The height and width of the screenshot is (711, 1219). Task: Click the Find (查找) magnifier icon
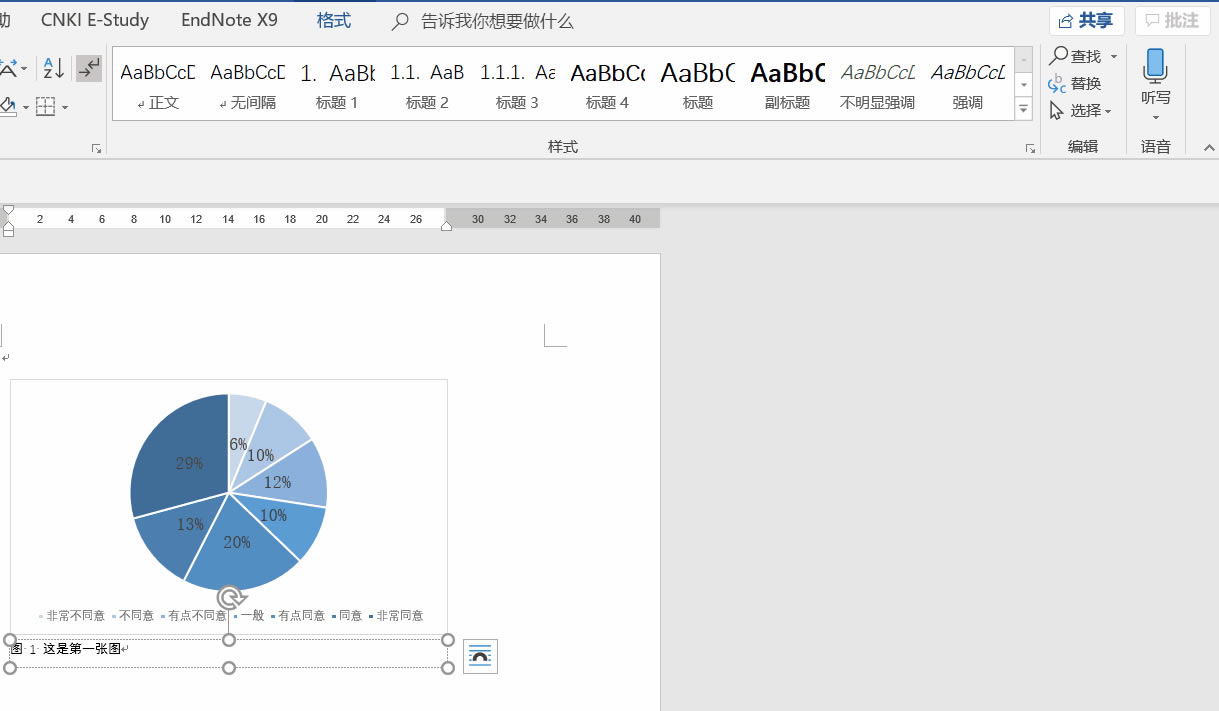[1059, 56]
